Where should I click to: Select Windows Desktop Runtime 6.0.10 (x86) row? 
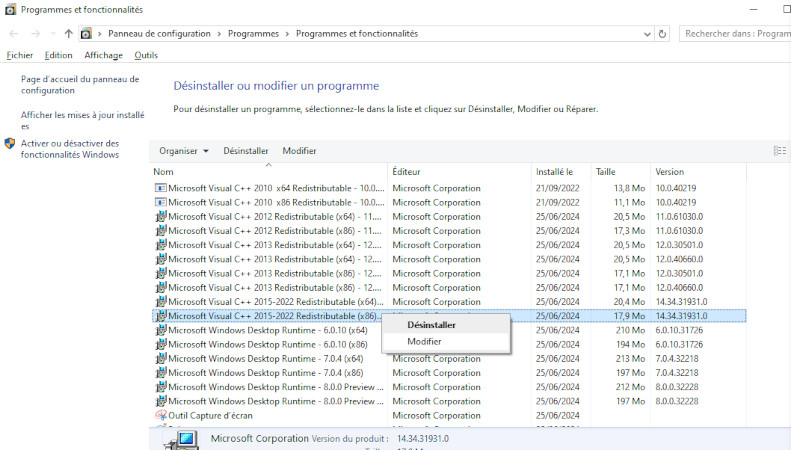click(449, 345)
